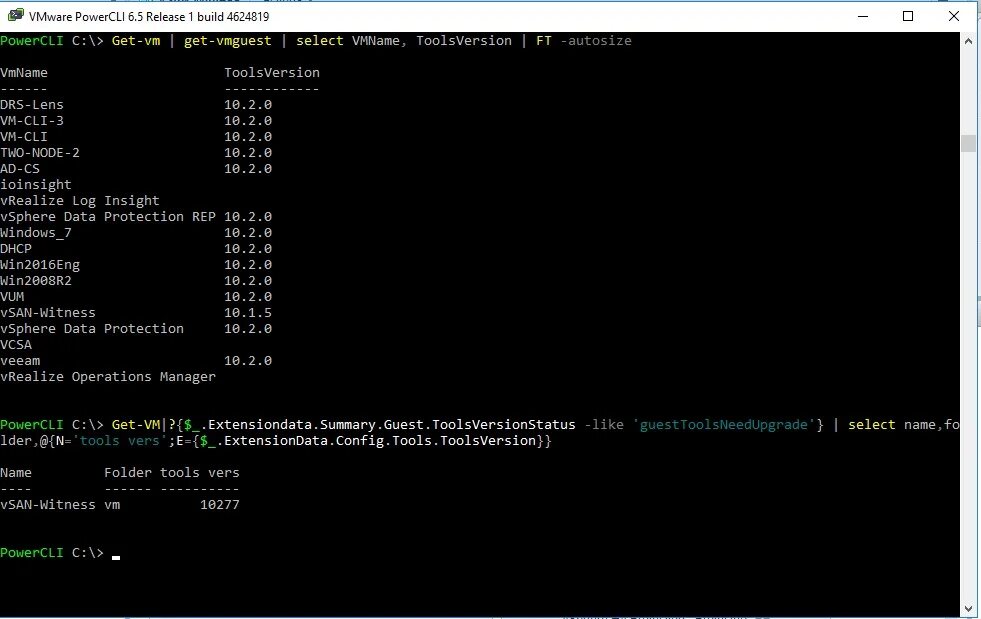Viewport: 981px width, 619px height.
Task: Click the 'DHCP' VM name
Action: [16, 248]
